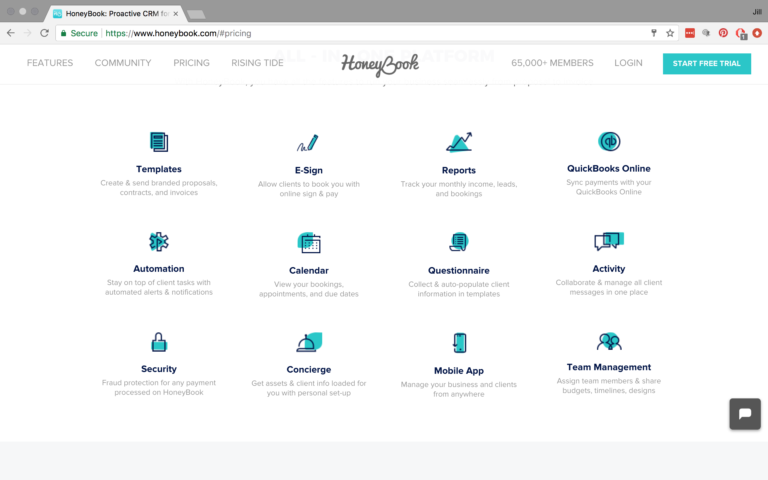This screenshot has height=480, width=768.
Task: Click the Concierge bell icon
Action: pyautogui.click(x=308, y=343)
